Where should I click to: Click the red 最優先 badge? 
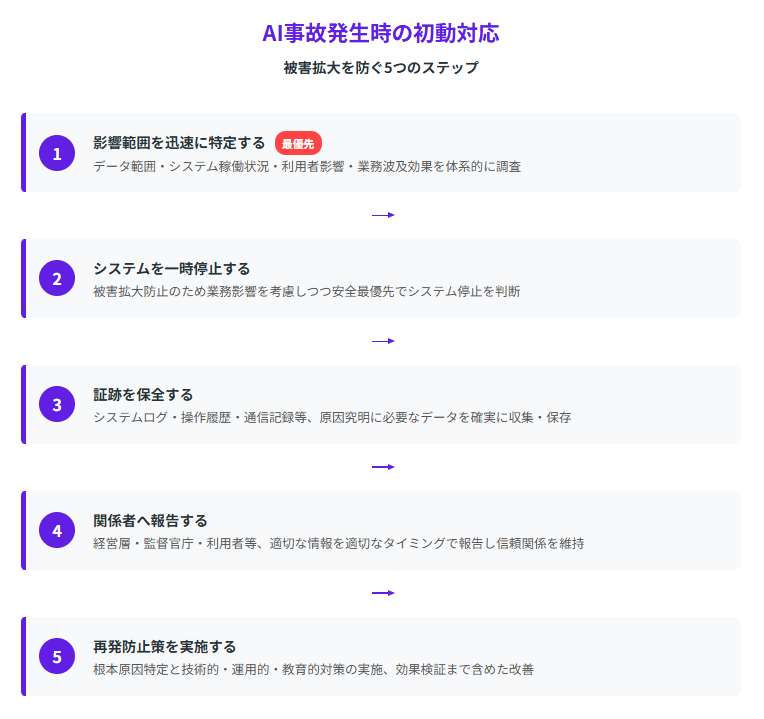click(298, 143)
